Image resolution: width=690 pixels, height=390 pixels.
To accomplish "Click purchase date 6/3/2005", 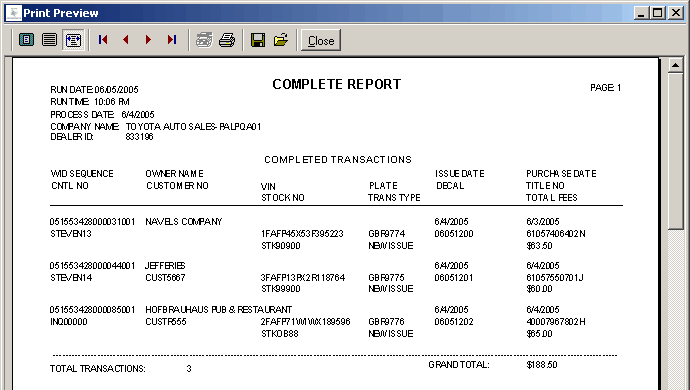I will (x=543, y=221).
